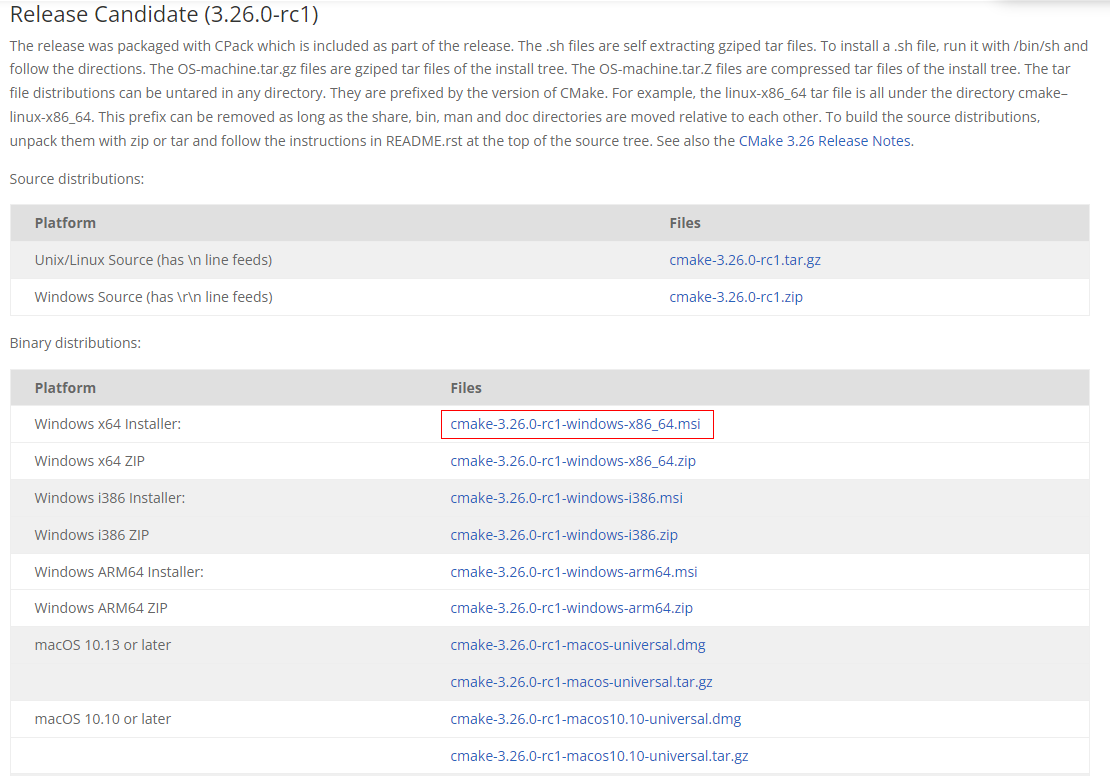Download the Windows i386 .msi installer
The height and width of the screenshot is (776, 1110).
click(x=566, y=498)
